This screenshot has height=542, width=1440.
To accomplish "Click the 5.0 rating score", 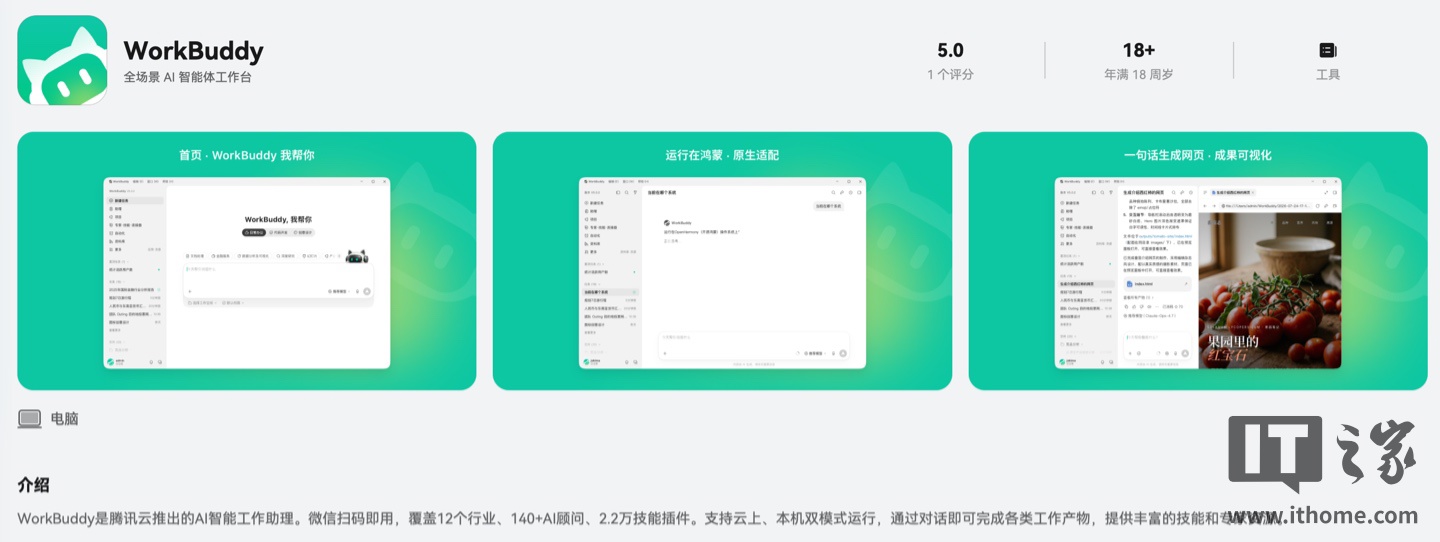I will click(x=950, y=50).
